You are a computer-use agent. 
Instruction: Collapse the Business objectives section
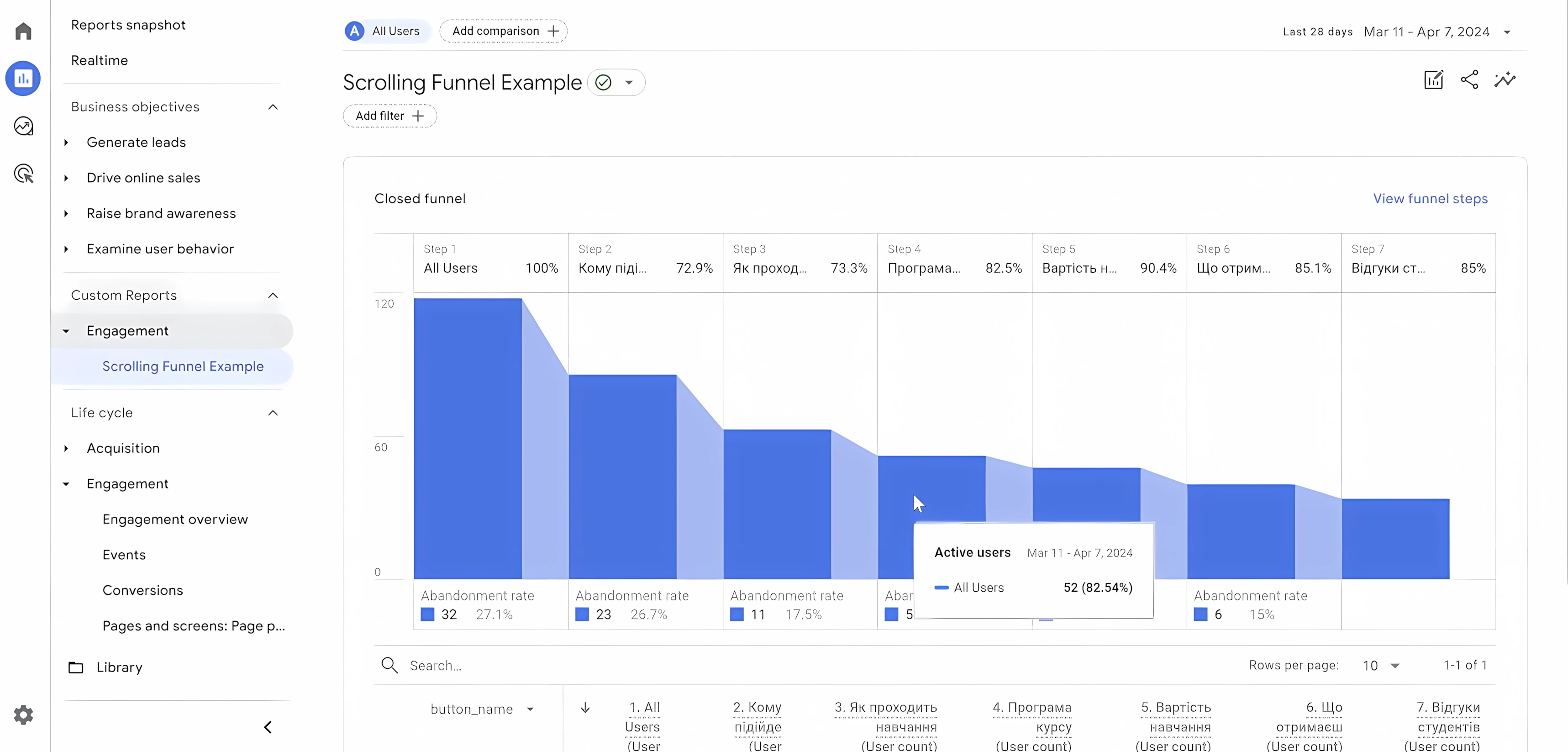point(273,107)
